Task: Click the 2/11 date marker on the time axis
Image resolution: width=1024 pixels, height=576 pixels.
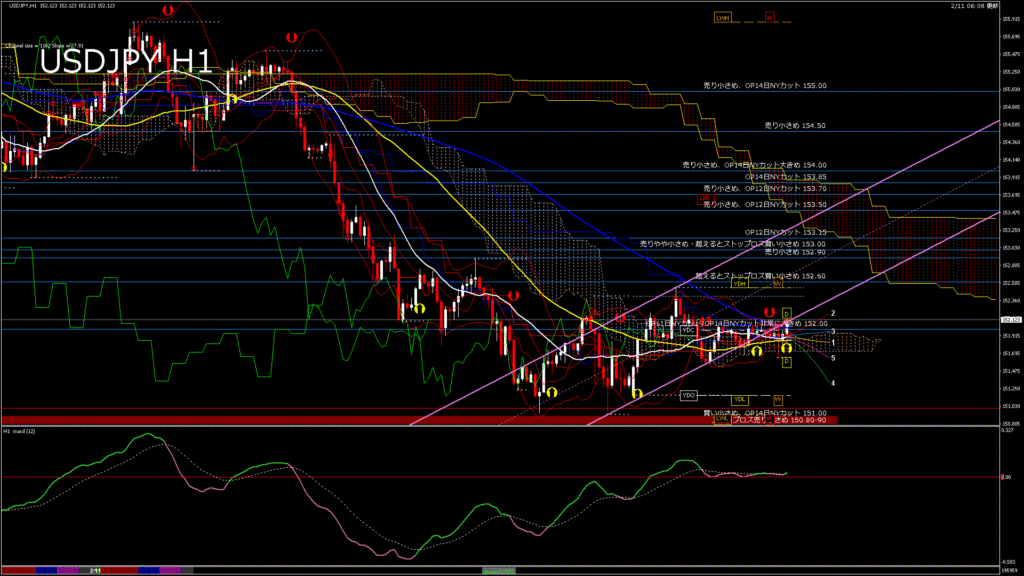Action: (x=95, y=571)
